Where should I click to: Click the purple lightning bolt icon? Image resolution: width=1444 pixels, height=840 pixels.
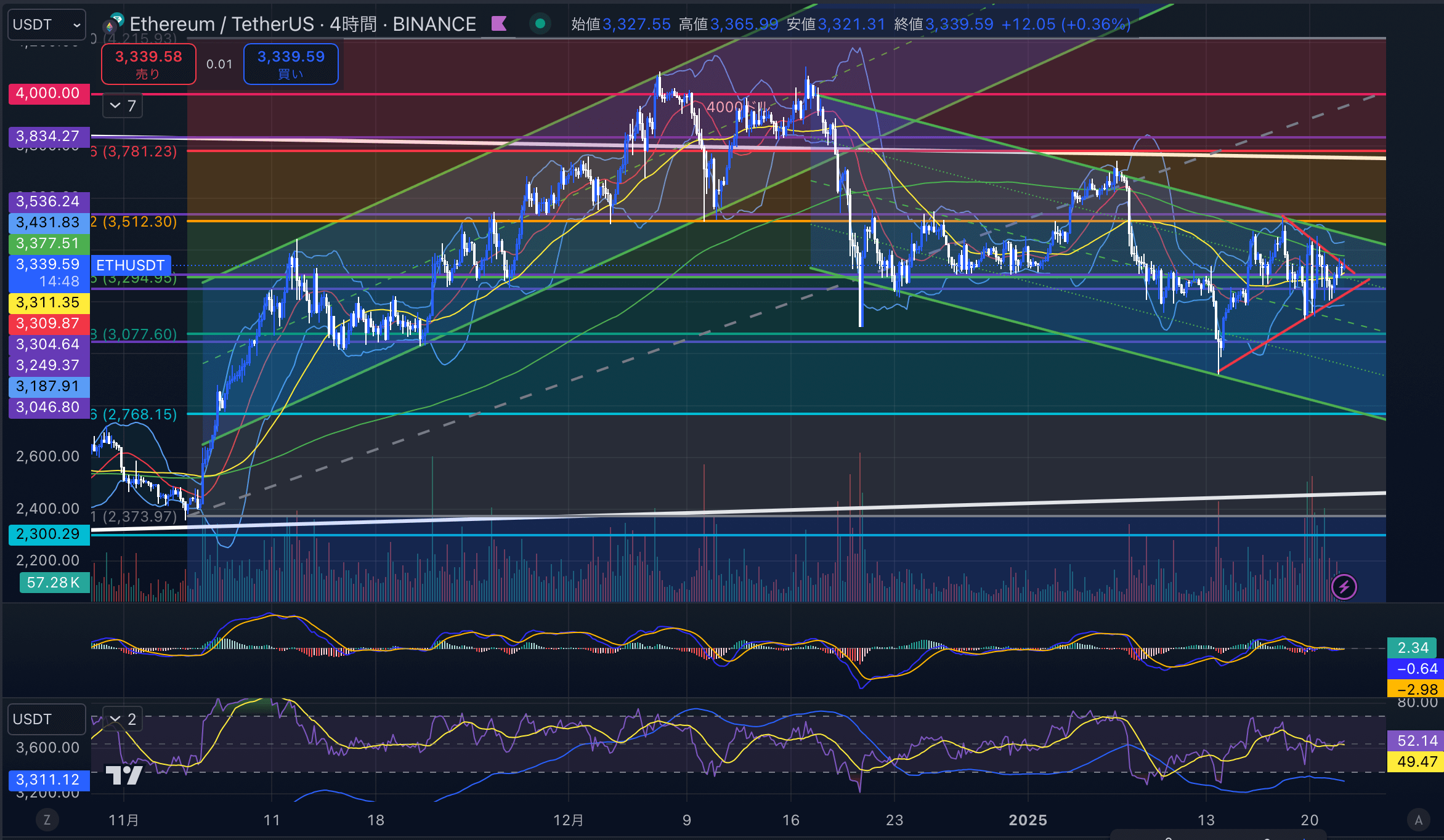pyautogui.click(x=1344, y=587)
